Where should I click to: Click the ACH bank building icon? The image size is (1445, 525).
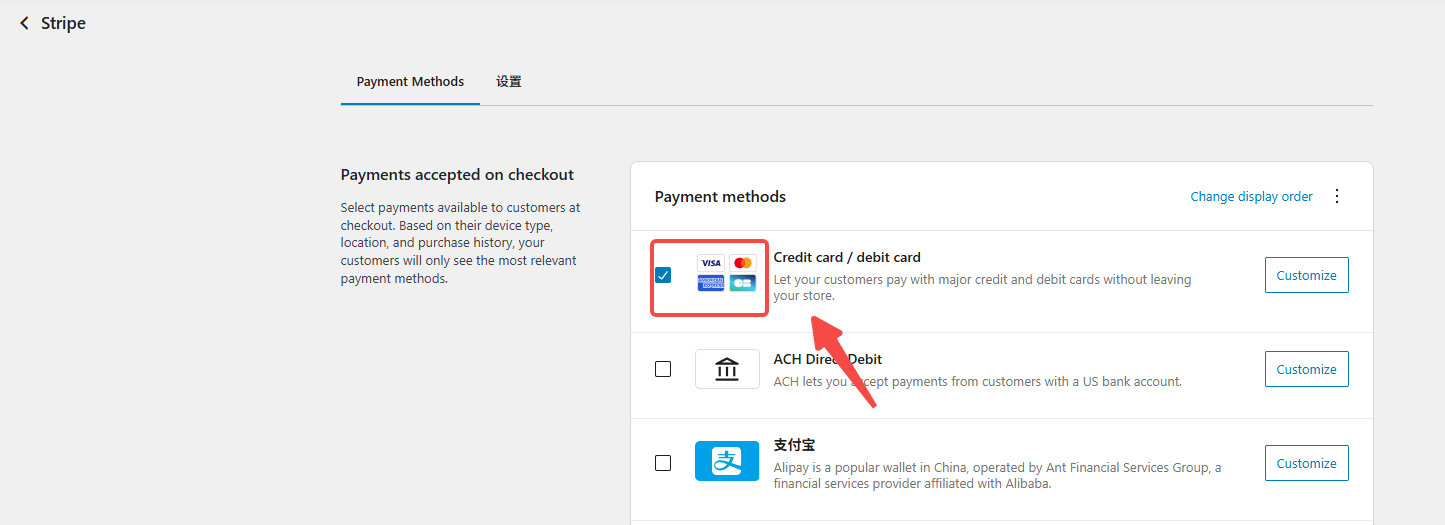(727, 369)
